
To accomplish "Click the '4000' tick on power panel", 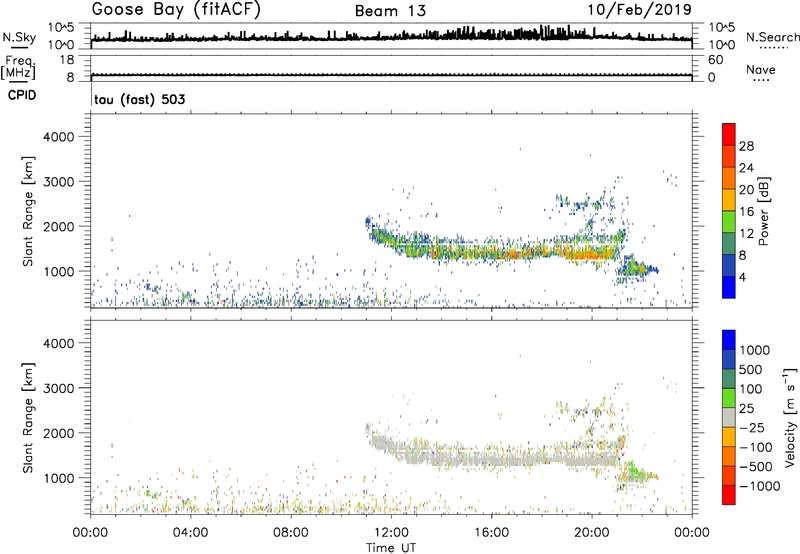I will click(x=59, y=137).
